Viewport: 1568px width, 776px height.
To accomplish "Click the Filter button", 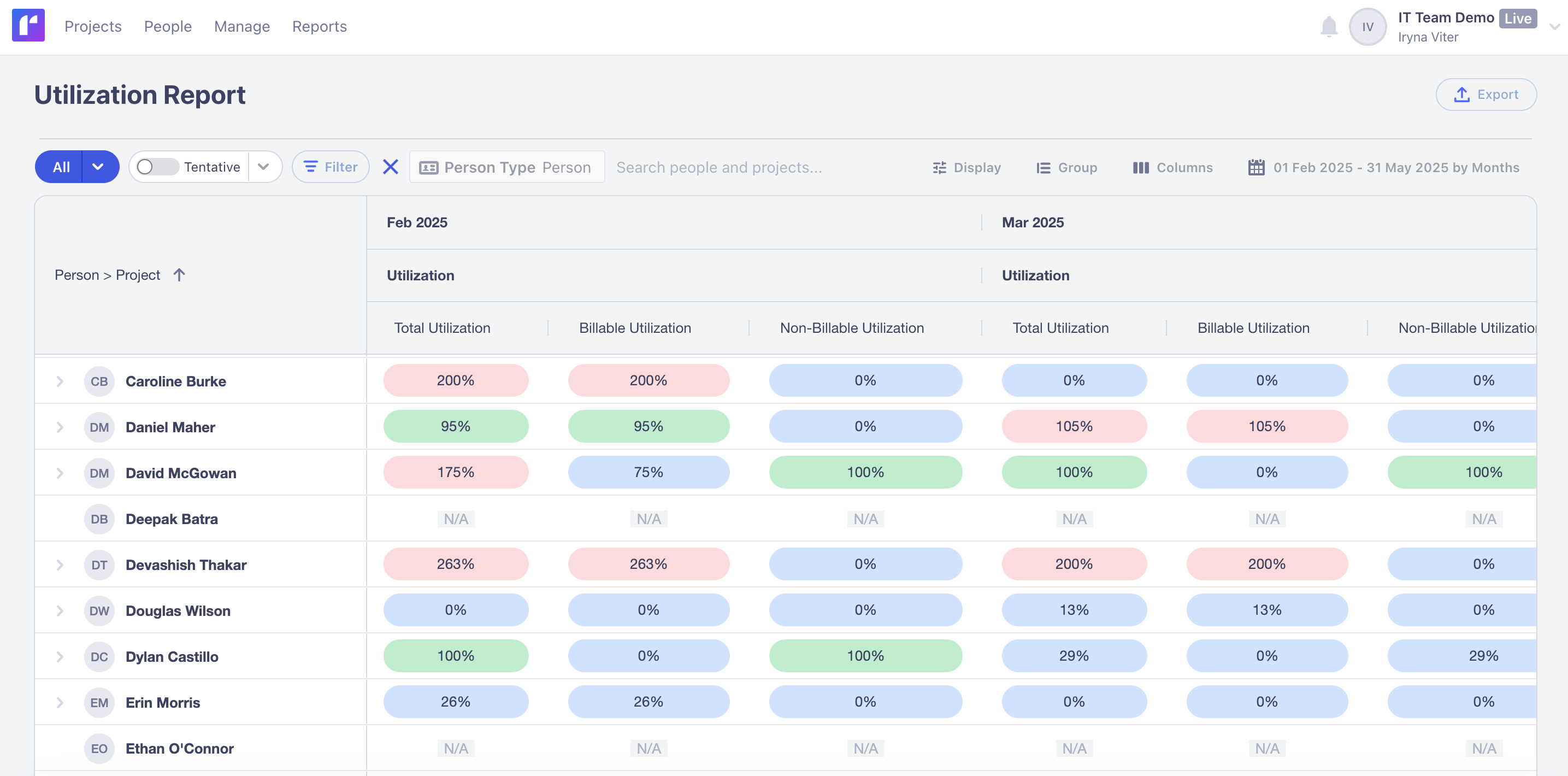I will pos(331,167).
